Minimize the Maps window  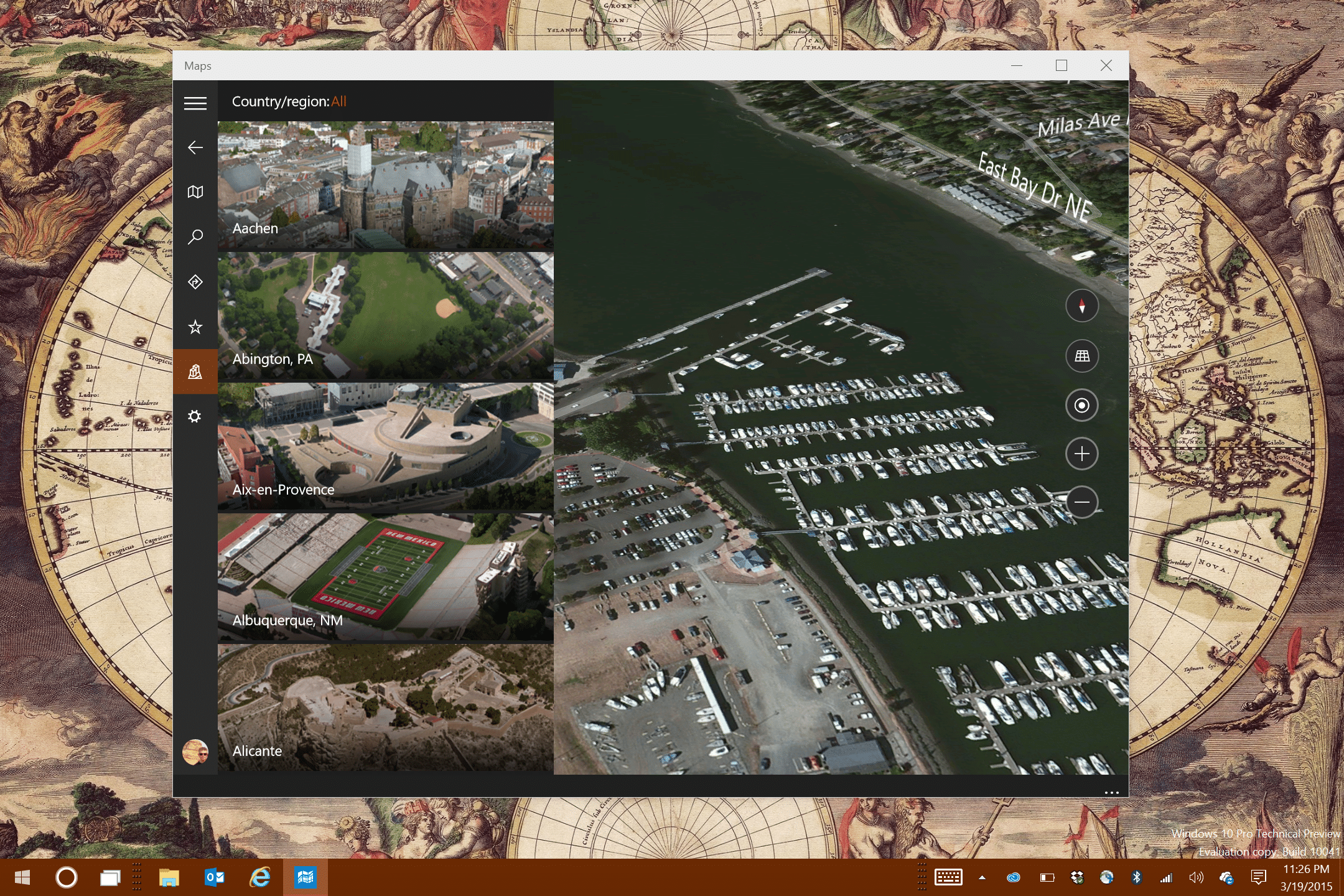(1017, 65)
